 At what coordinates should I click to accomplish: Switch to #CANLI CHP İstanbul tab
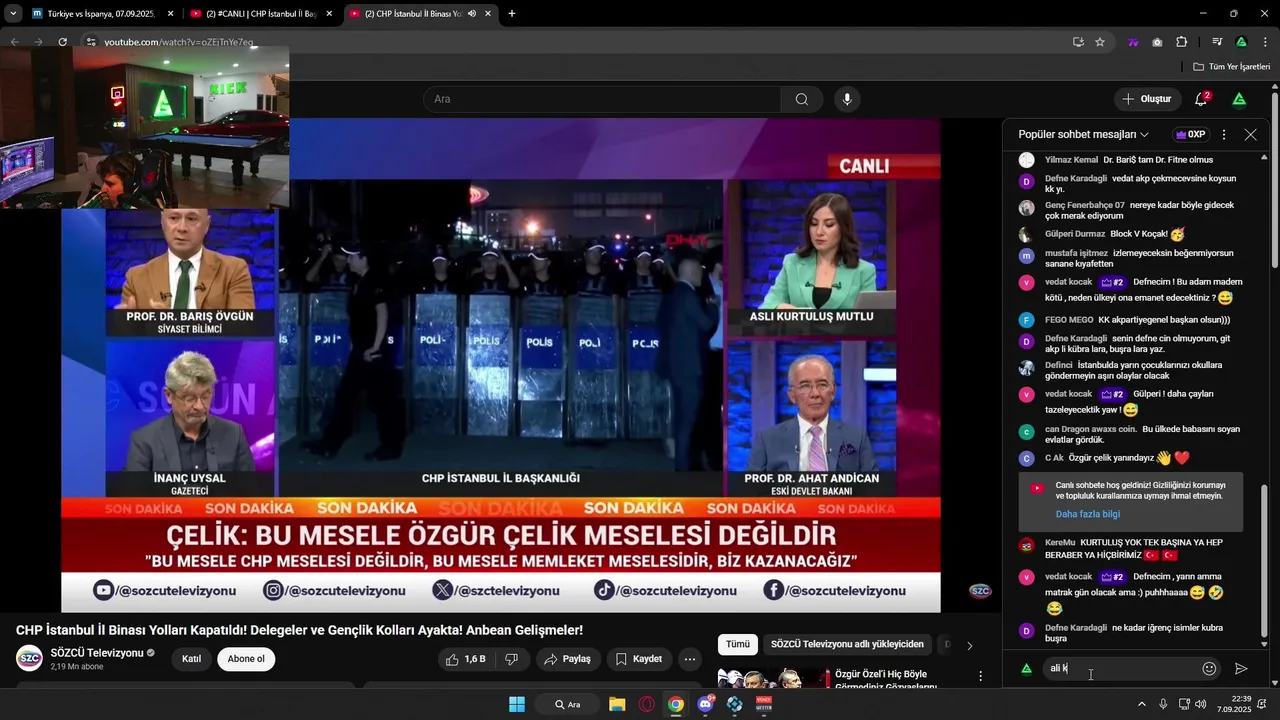click(x=262, y=14)
